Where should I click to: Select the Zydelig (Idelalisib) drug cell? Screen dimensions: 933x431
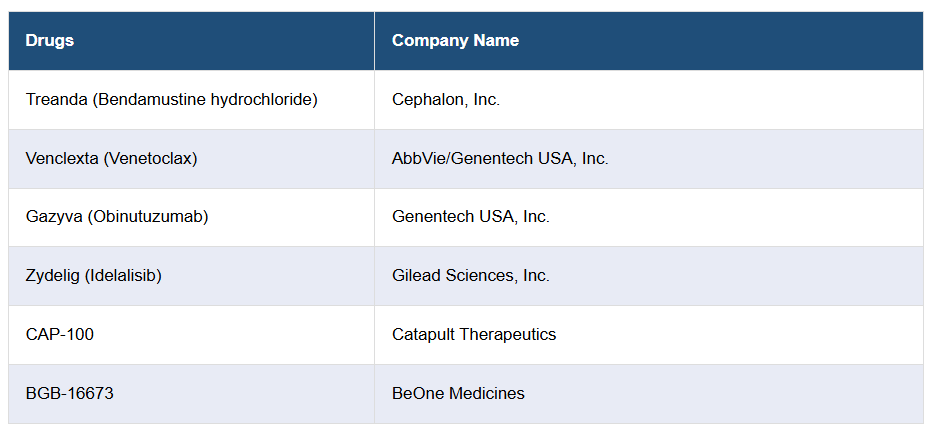(94, 276)
